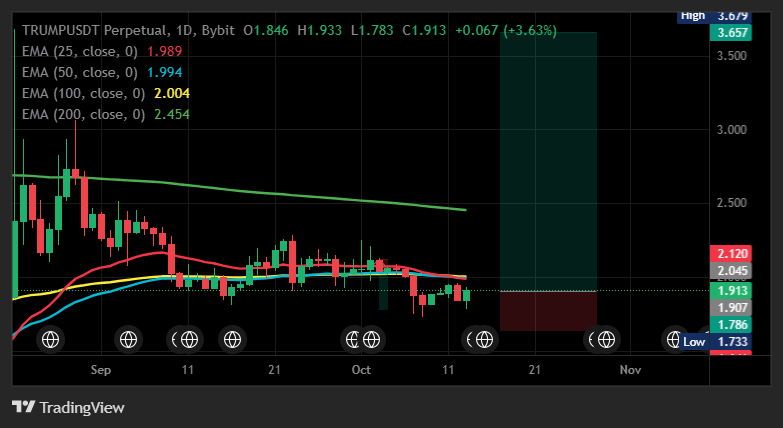Click the current price 1.913 label
The image size is (783, 428).
732,291
